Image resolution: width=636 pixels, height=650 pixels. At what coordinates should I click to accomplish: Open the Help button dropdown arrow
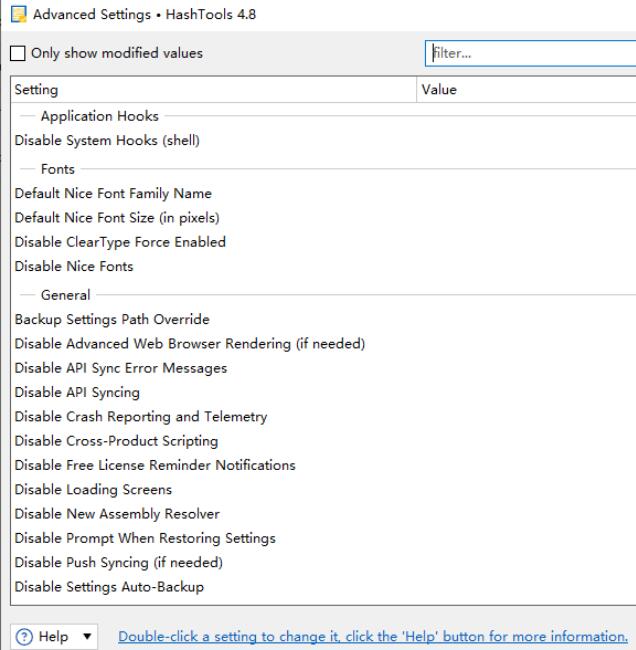pos(87,637)
